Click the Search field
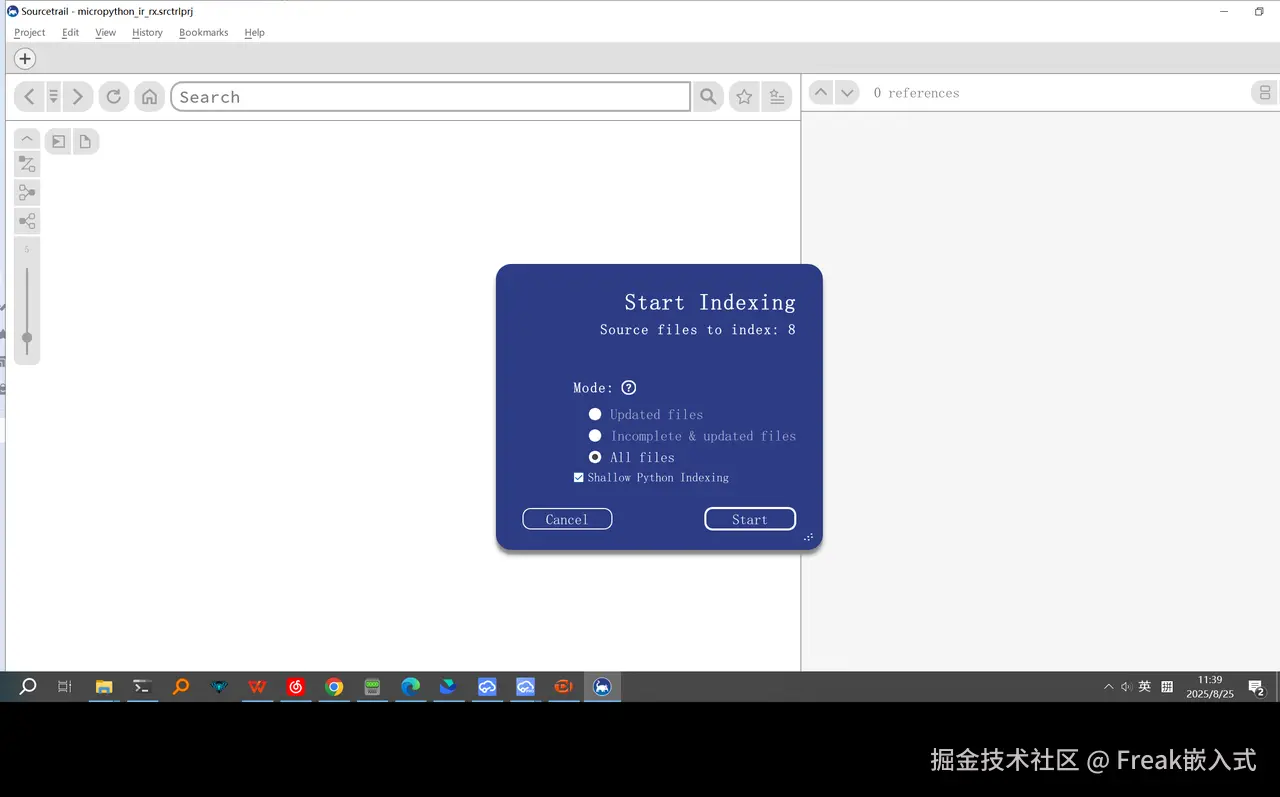1280x797 pixels. (x=431, y=97)
